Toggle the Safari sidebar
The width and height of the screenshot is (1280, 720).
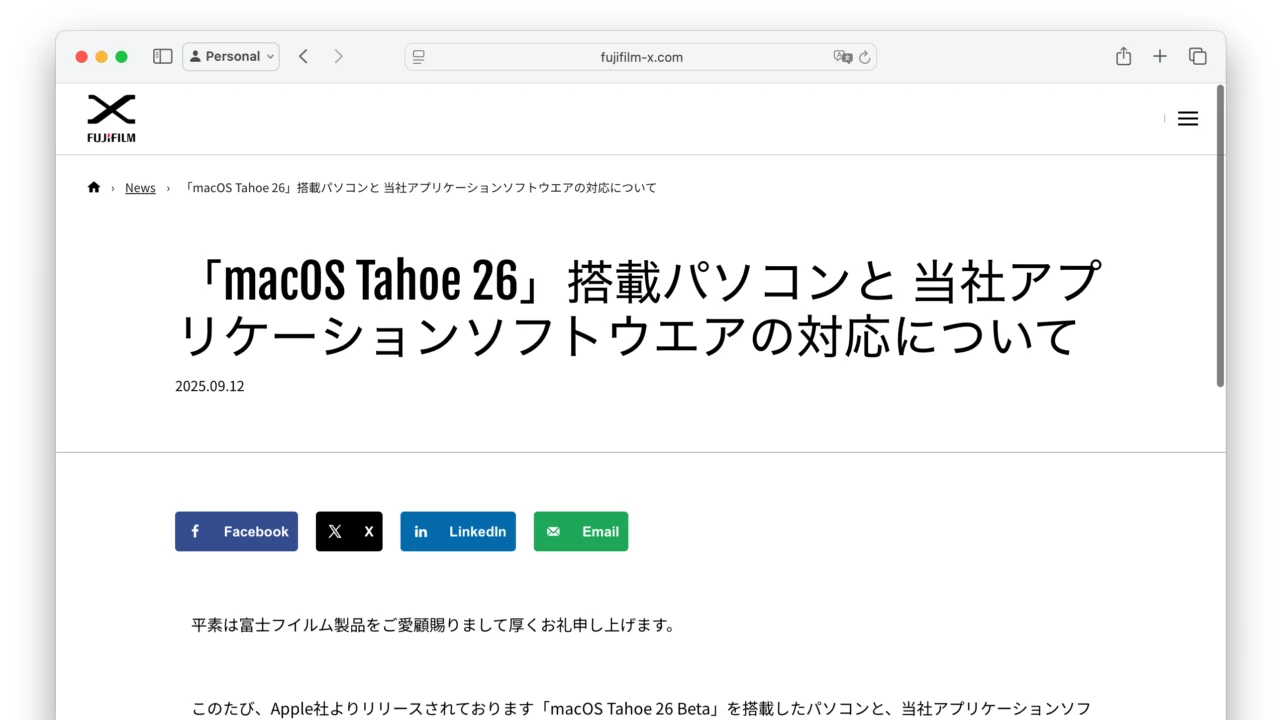(x=162, y=56)
